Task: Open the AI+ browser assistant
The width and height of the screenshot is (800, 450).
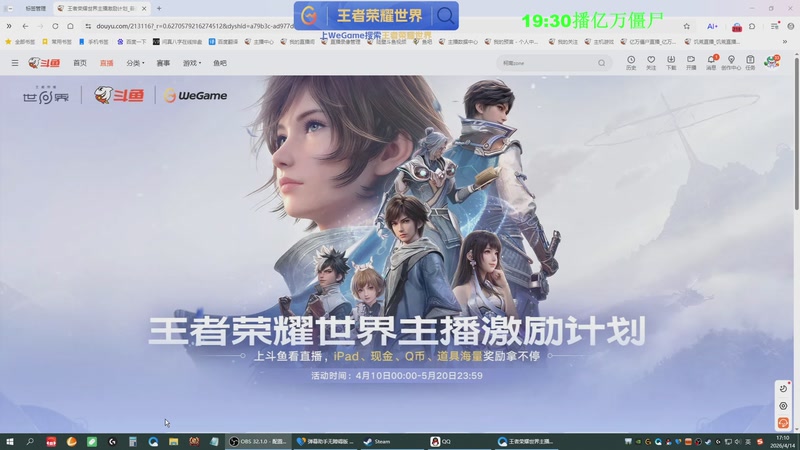Action: [x=712, y=26]
